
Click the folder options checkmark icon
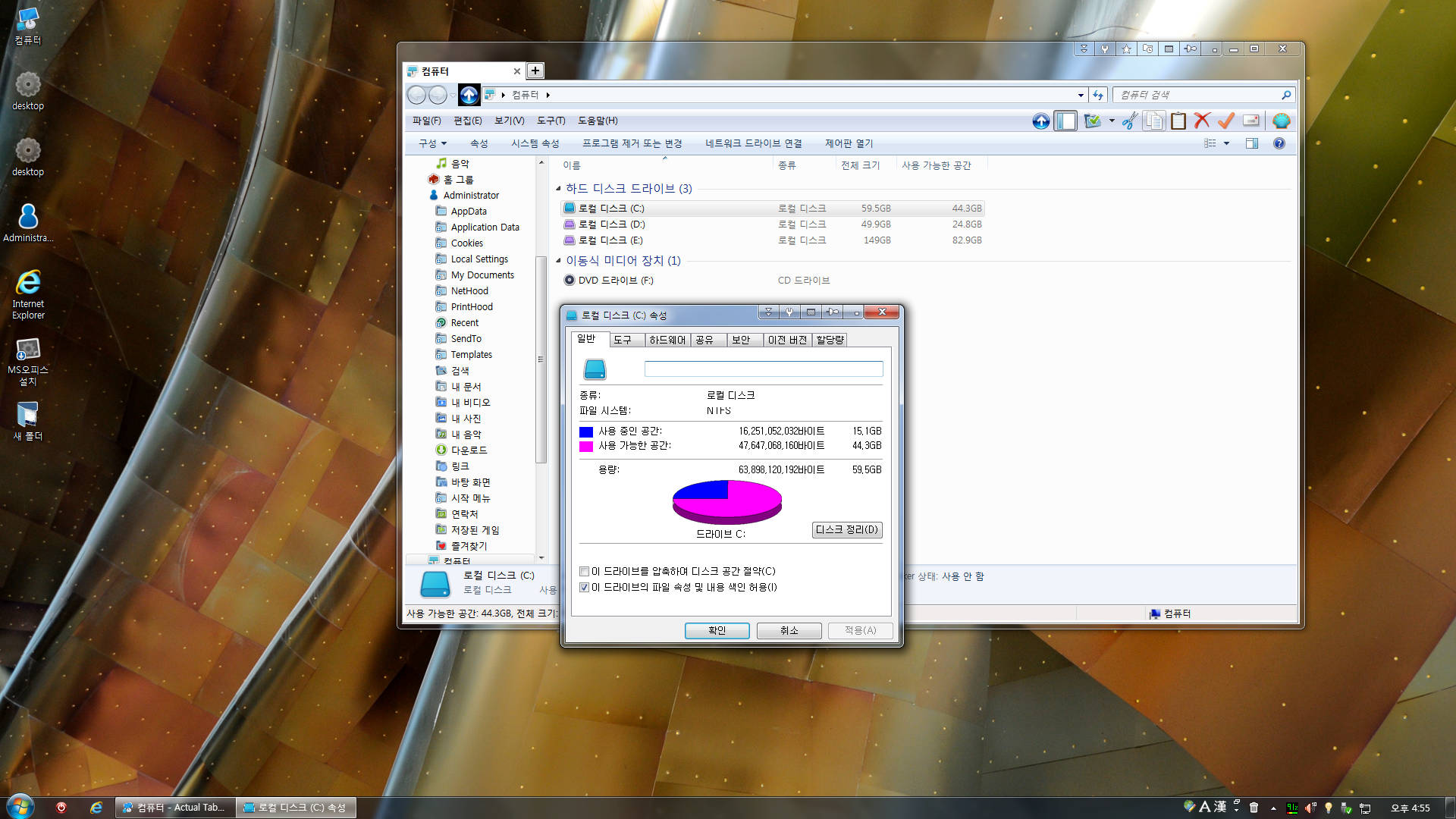(x=1093, y=121)
